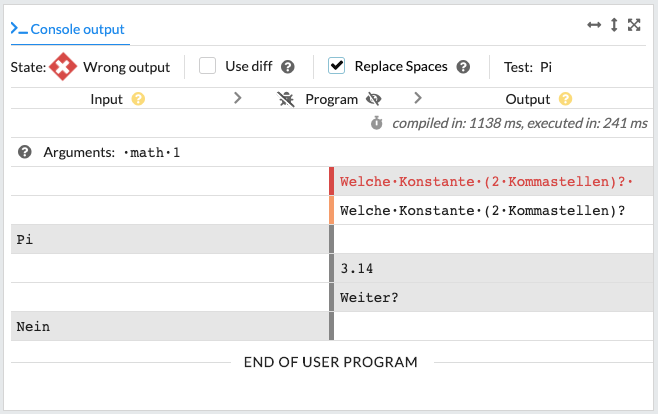Click the chevron between Input and Program
This screenshot has height=414, width=658.
click(x=238, y=98)
